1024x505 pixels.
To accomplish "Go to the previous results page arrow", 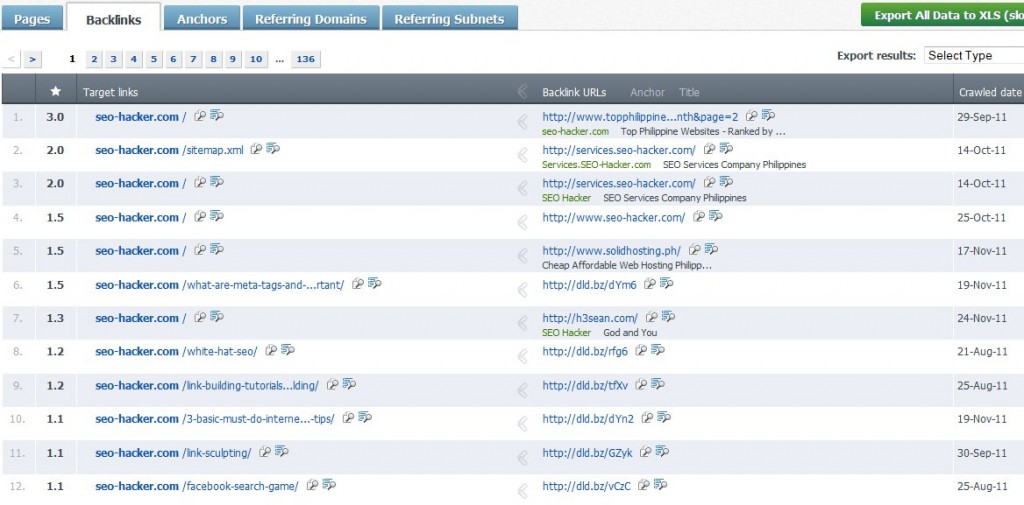I will 11,59.
